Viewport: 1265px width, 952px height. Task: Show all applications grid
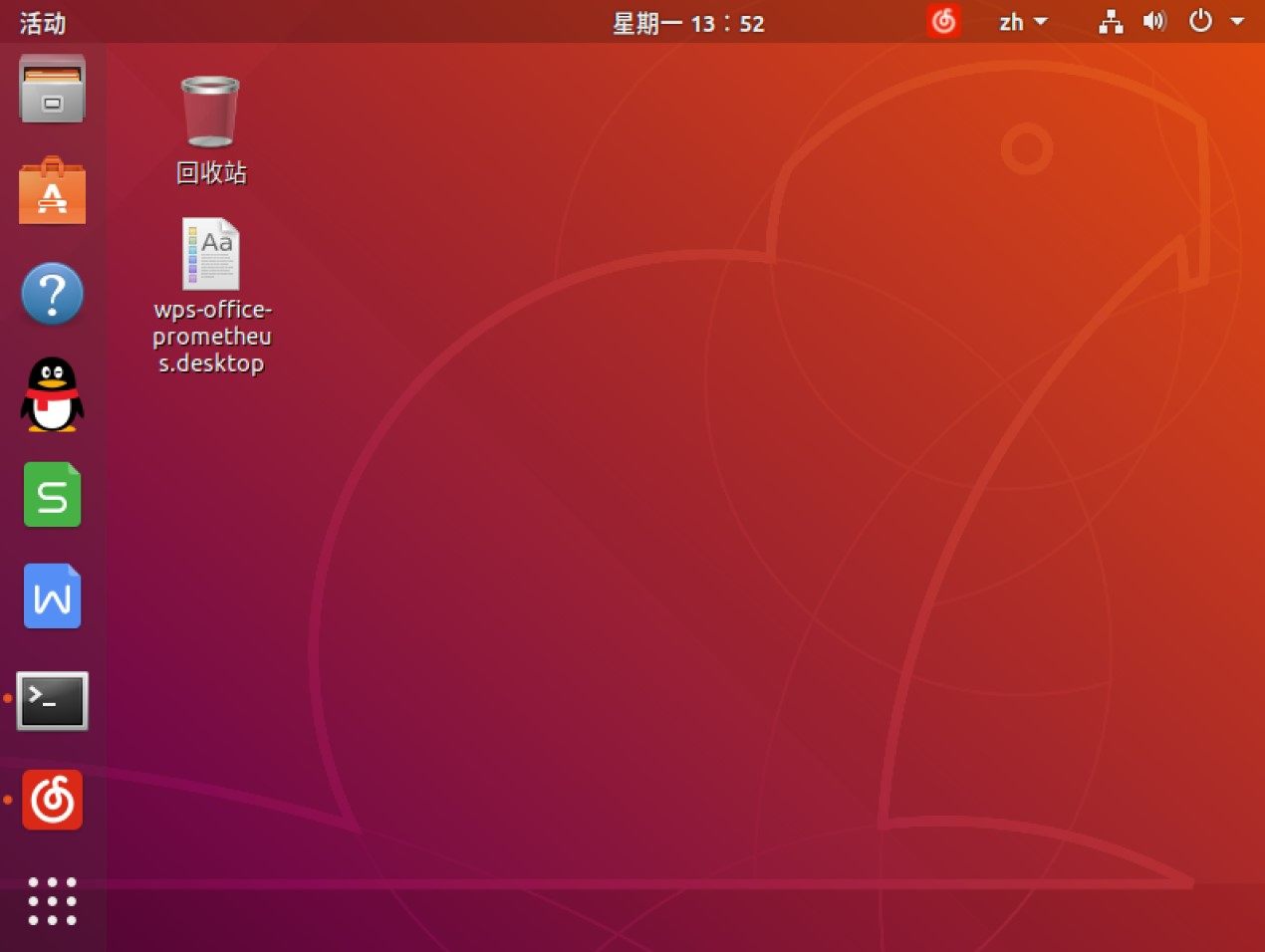(x=52, y=901)
